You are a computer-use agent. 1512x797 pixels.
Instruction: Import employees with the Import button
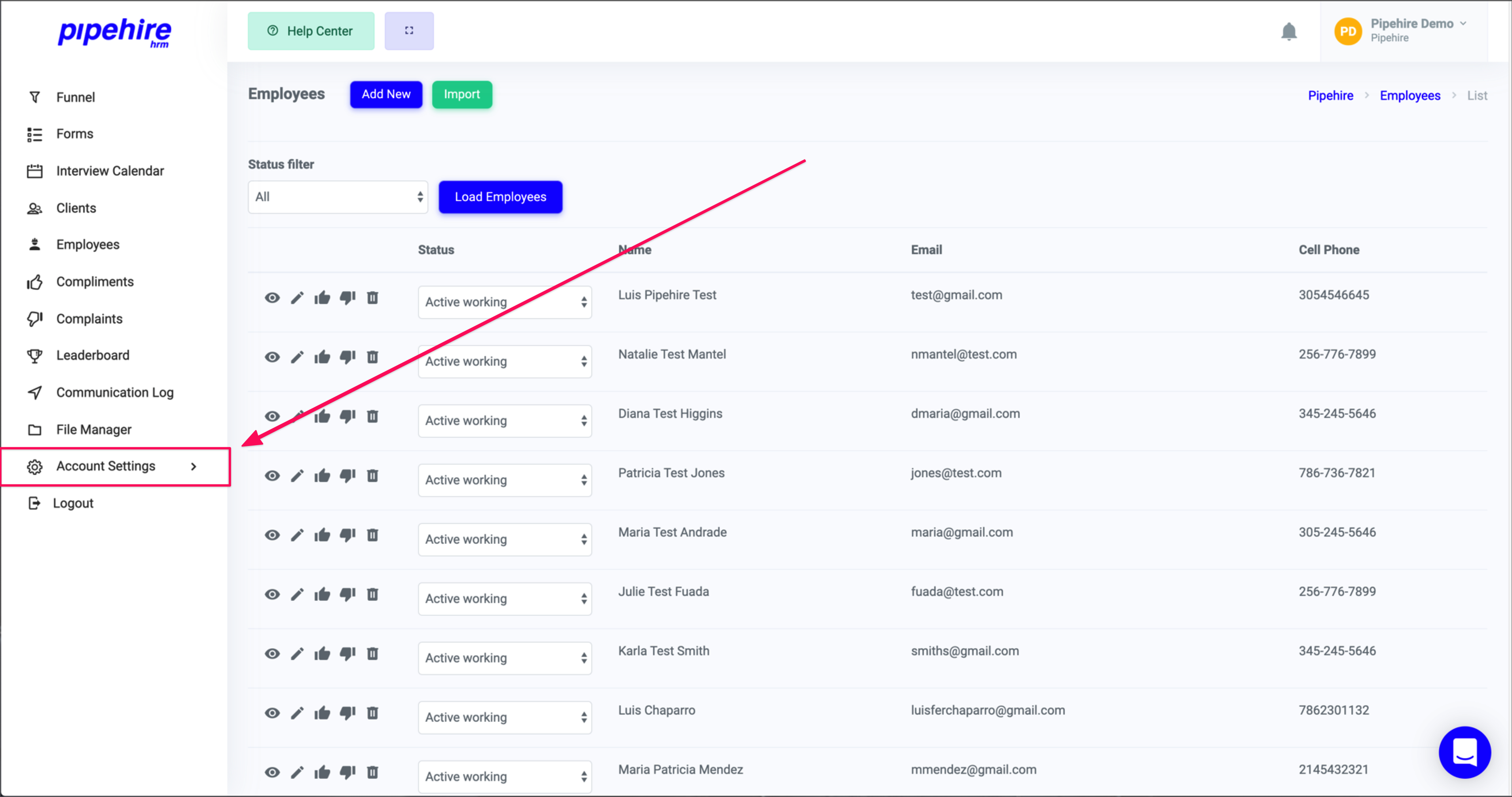(462, 95)
